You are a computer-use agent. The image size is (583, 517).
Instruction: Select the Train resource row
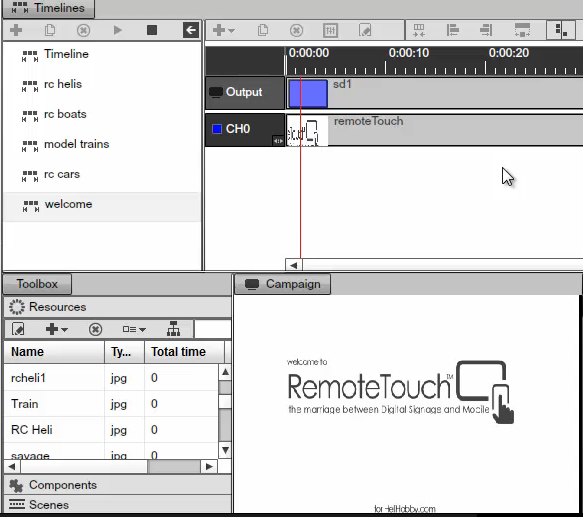point(111,404)
